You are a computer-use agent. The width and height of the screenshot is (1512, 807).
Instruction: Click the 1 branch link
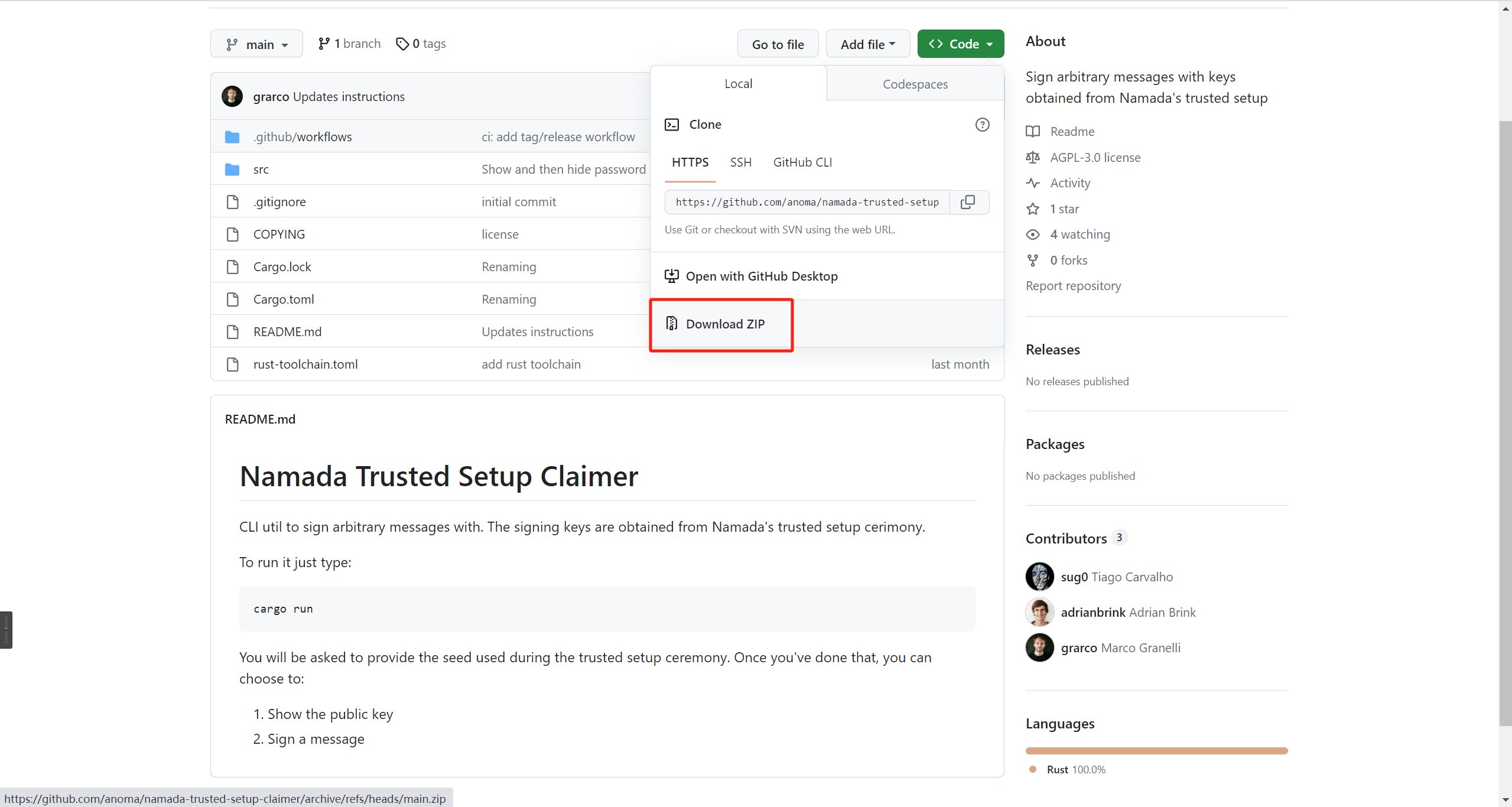[x=349, y=44]
